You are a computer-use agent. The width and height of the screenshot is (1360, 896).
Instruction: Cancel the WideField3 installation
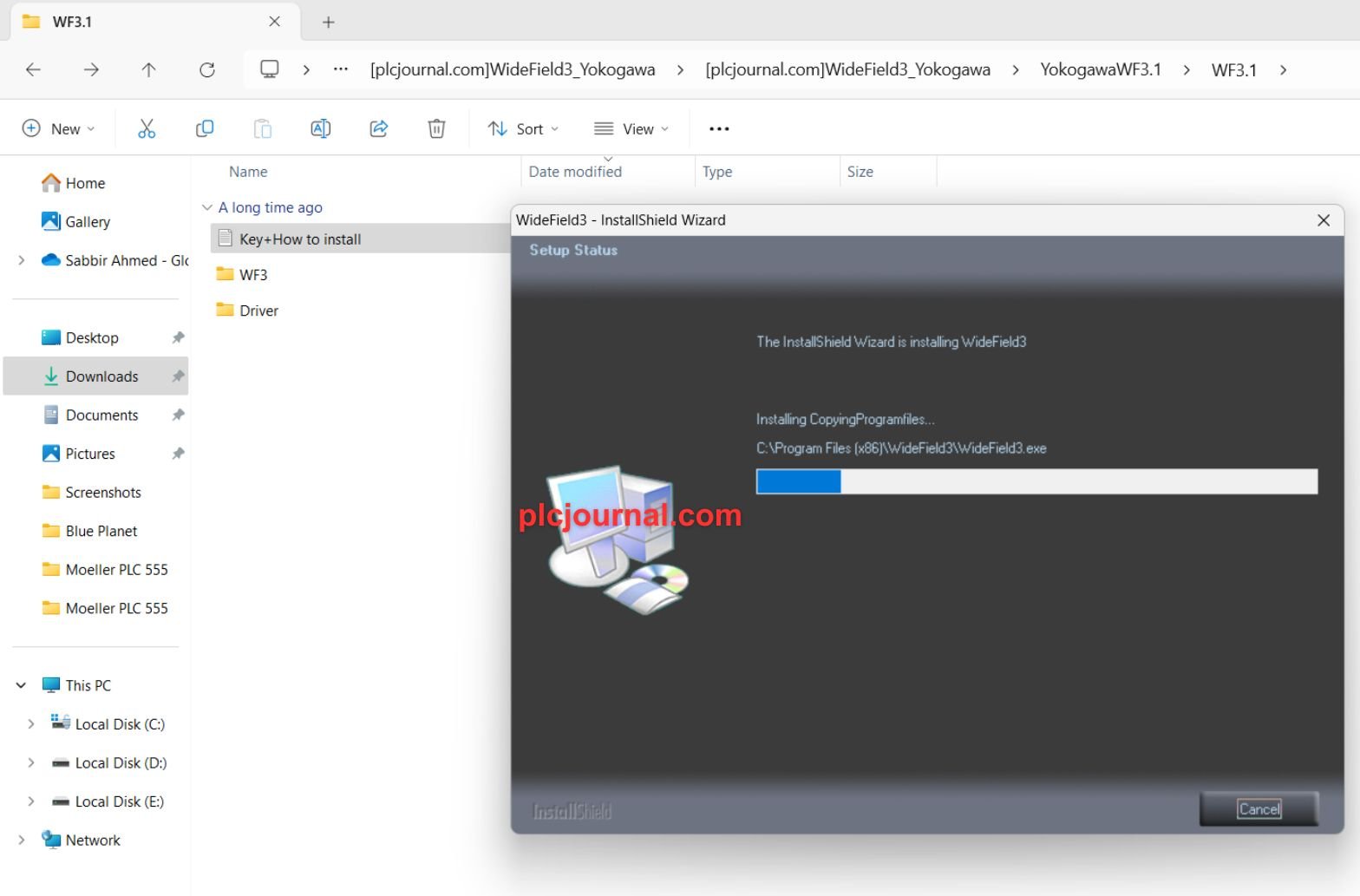(x=1259, y=809)
